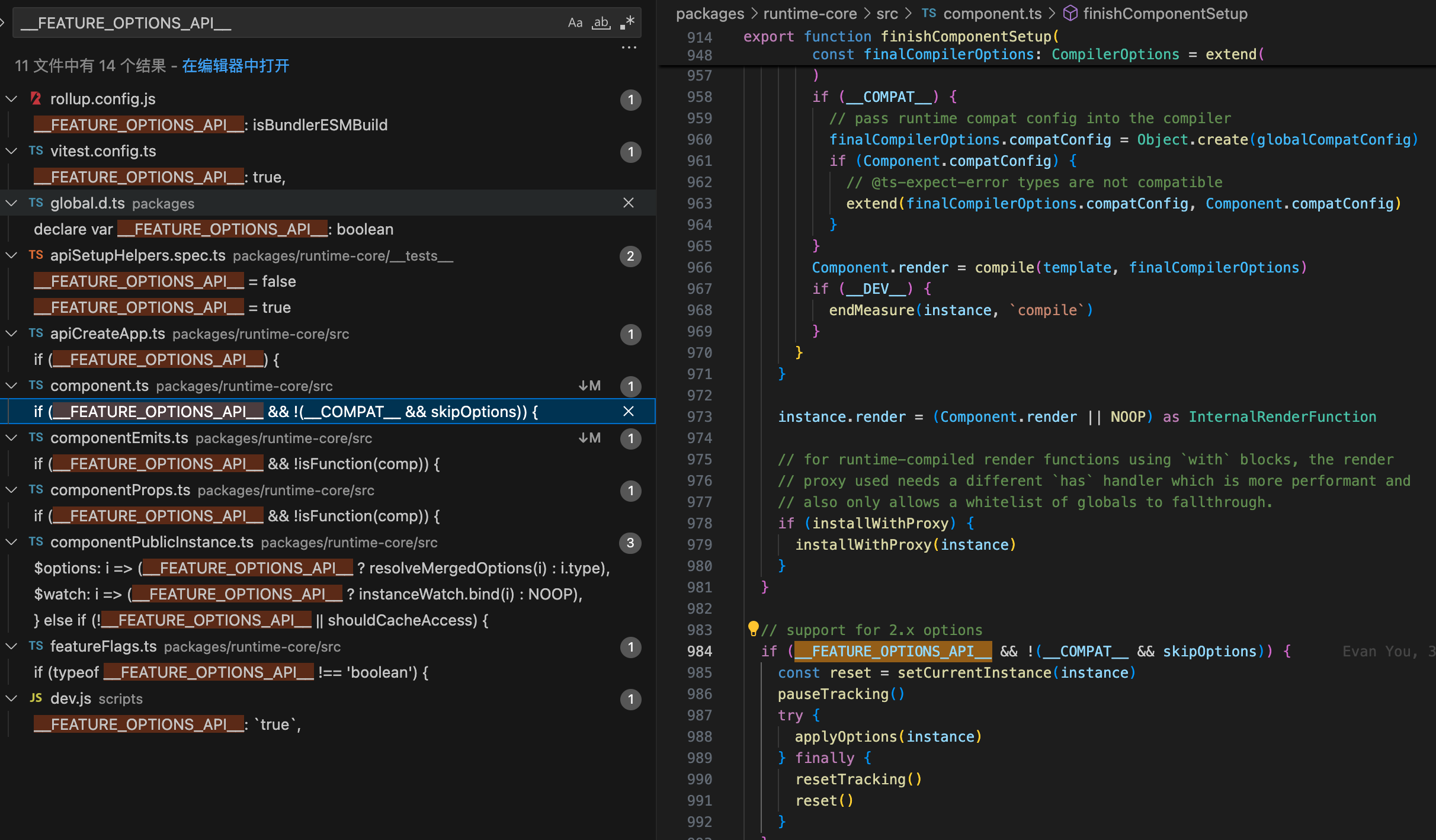The image size is (1436, 840).
Task: Click 'Evan You' git blame annotation
Action: point(1387,651)
